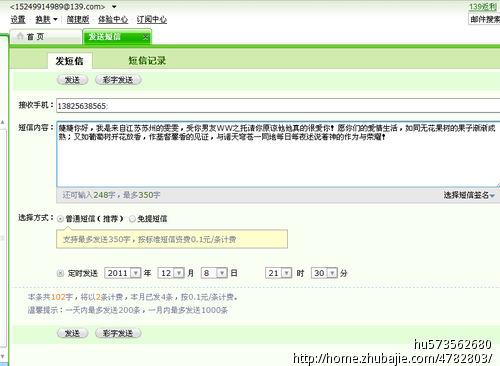The height and width of the screenshot is (366, 500).
Task: Open the minute dropdown showing 30
Action: click(x=324, y=273)
